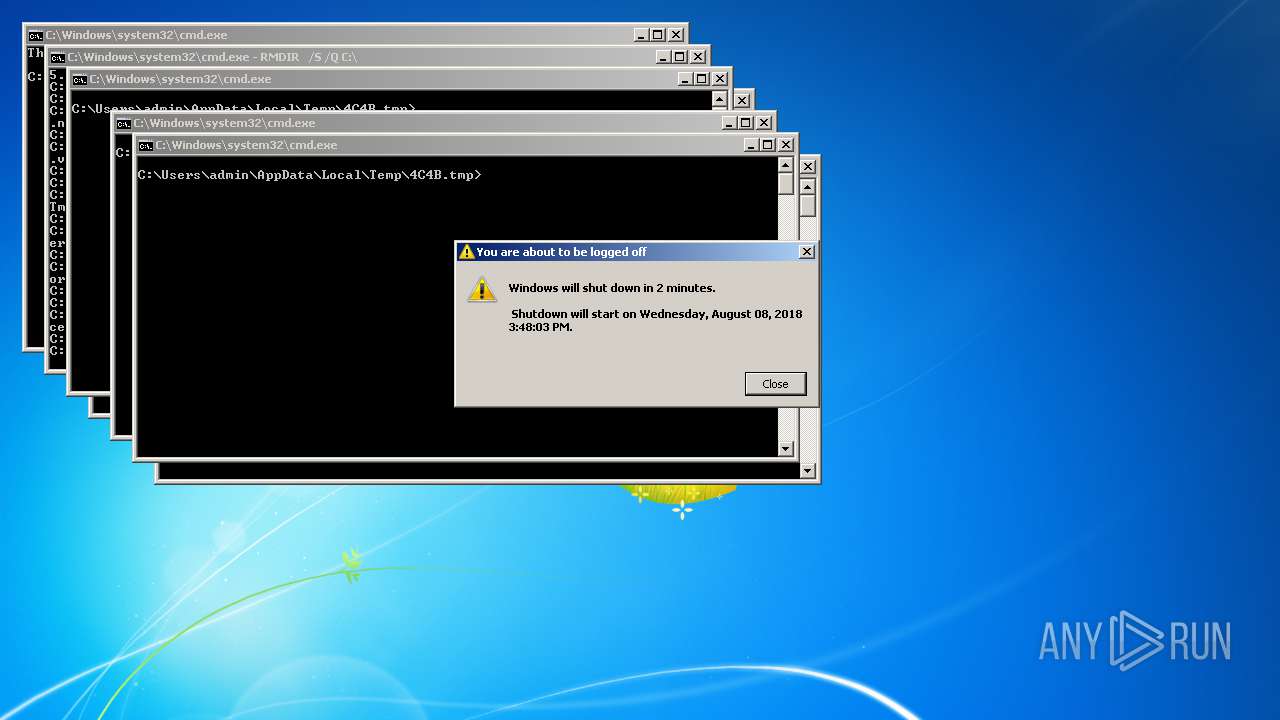Minimize the rearmost top-left cmd.exe window
The height and width of the screenshot is (720, 1280).
[x=640, y=35]
